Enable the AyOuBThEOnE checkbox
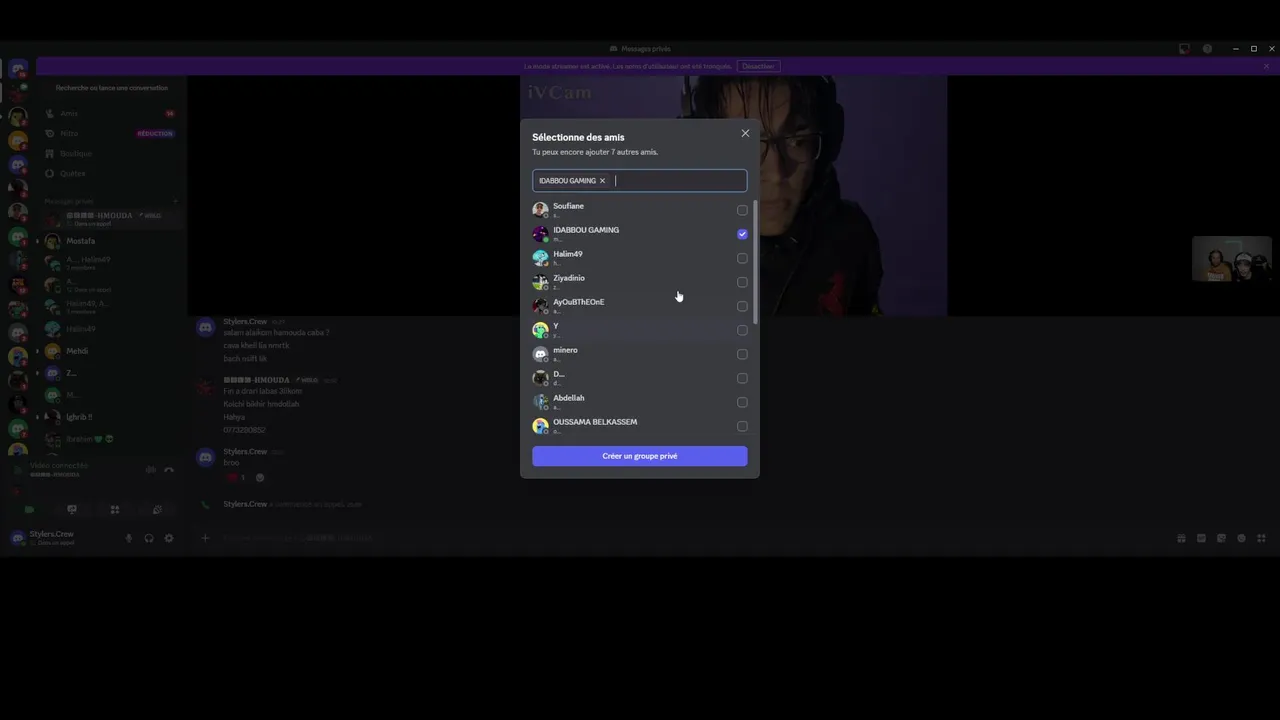The width and height of the screenshot is (1280, 720). click(742, 306)
